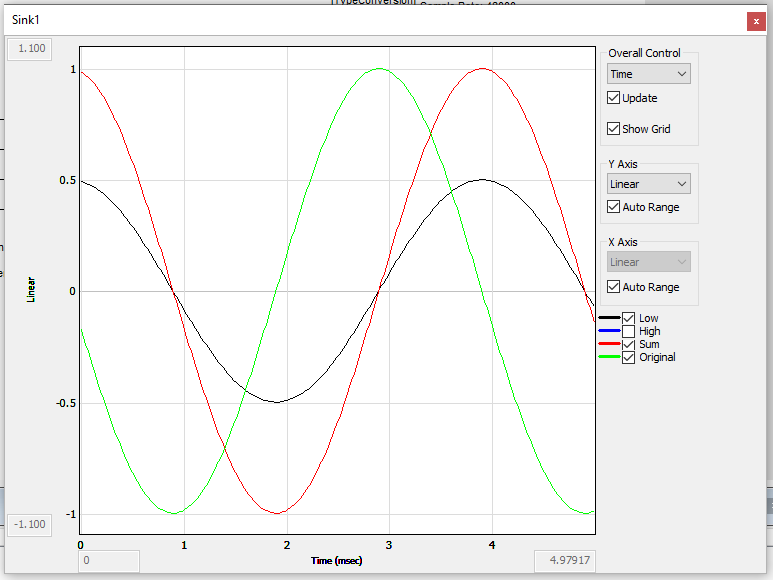
Task: Click the green Original line color swatch
Action: coord(608,357)
